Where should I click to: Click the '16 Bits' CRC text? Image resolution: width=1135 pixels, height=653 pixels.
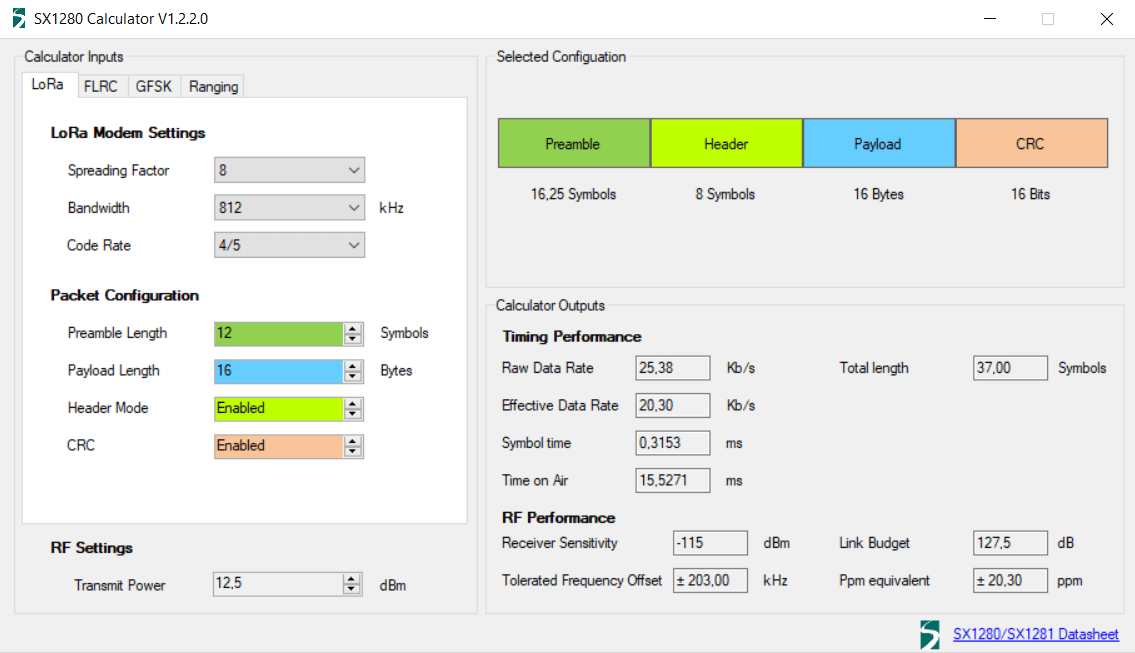[x=1030, y=194]
